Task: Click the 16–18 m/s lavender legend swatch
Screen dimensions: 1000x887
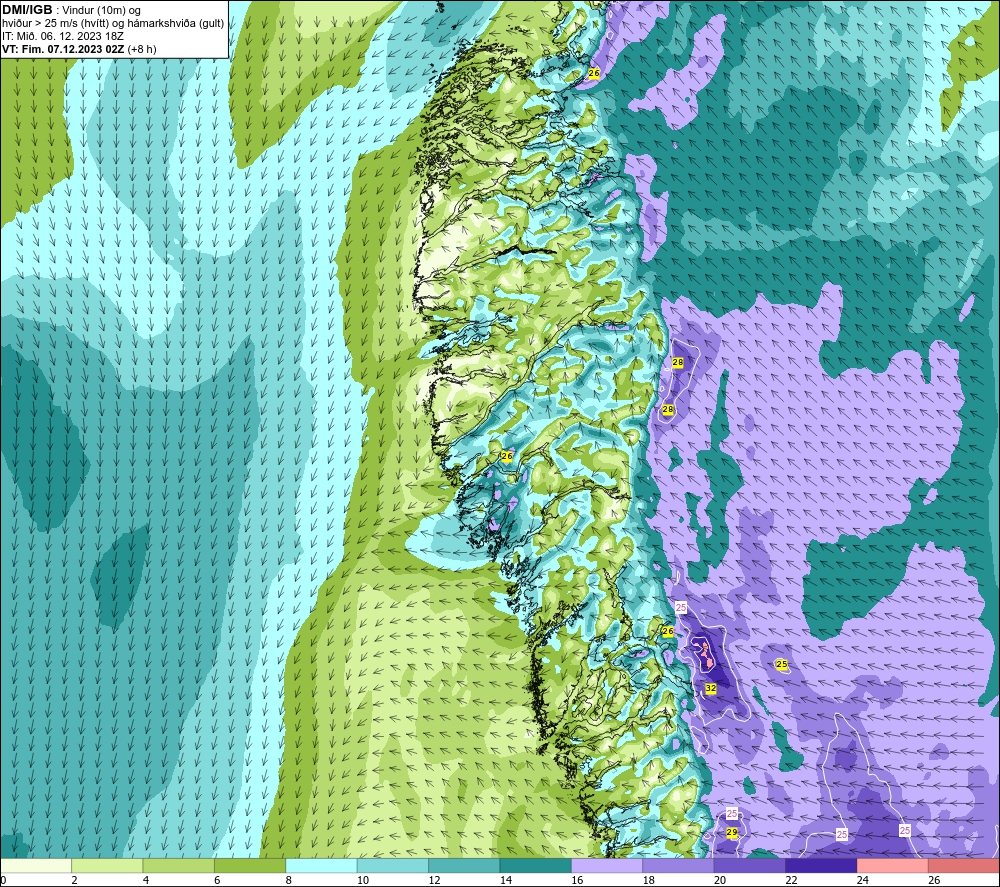Action: (607, 865)
